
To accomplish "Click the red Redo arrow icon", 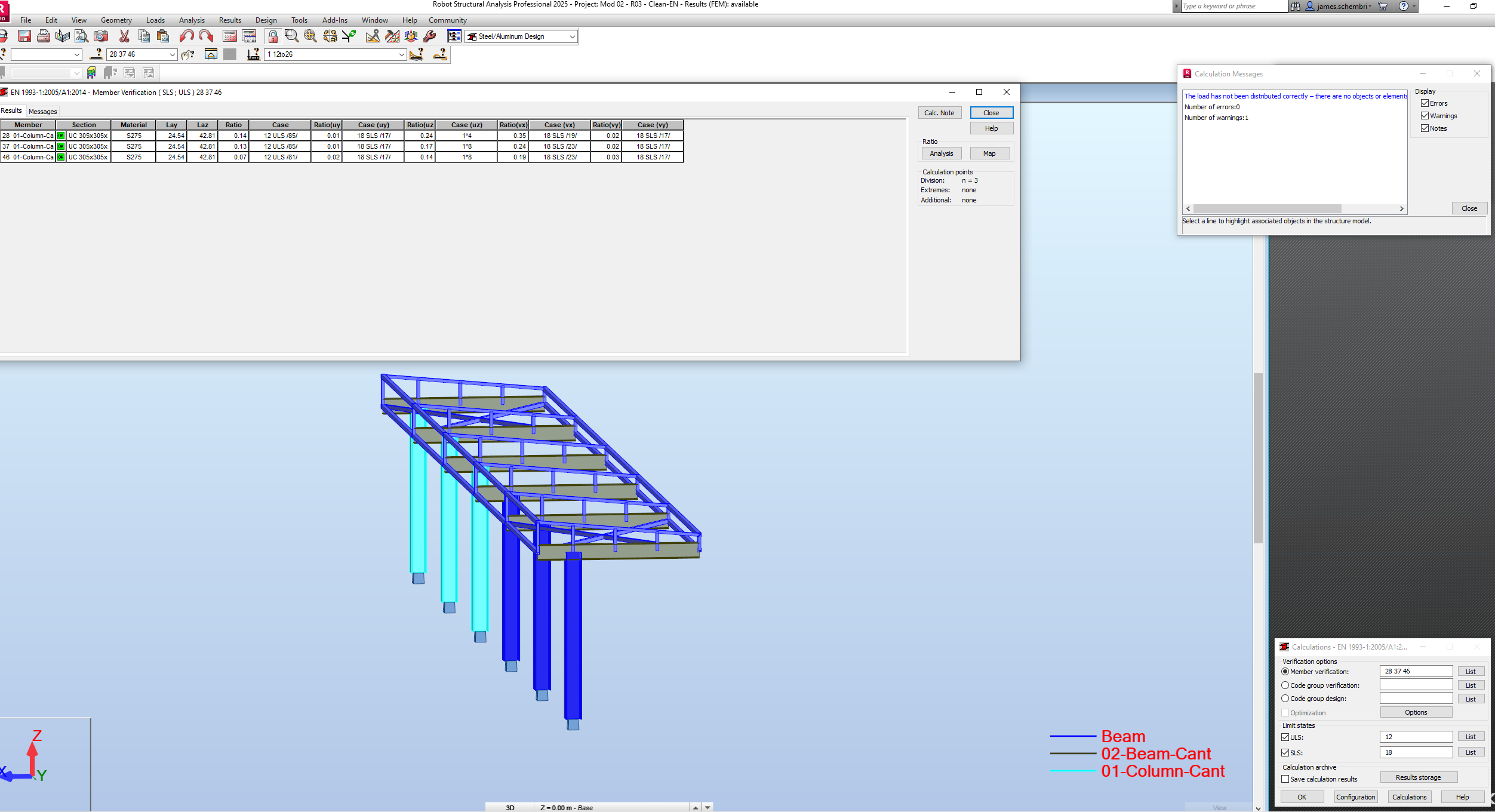I will point(206,36).
